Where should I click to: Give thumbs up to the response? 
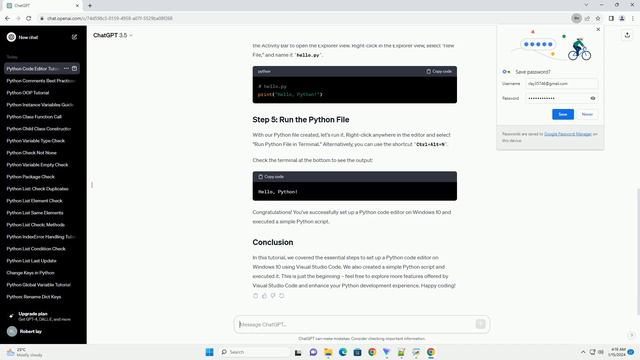pos(264,296)
